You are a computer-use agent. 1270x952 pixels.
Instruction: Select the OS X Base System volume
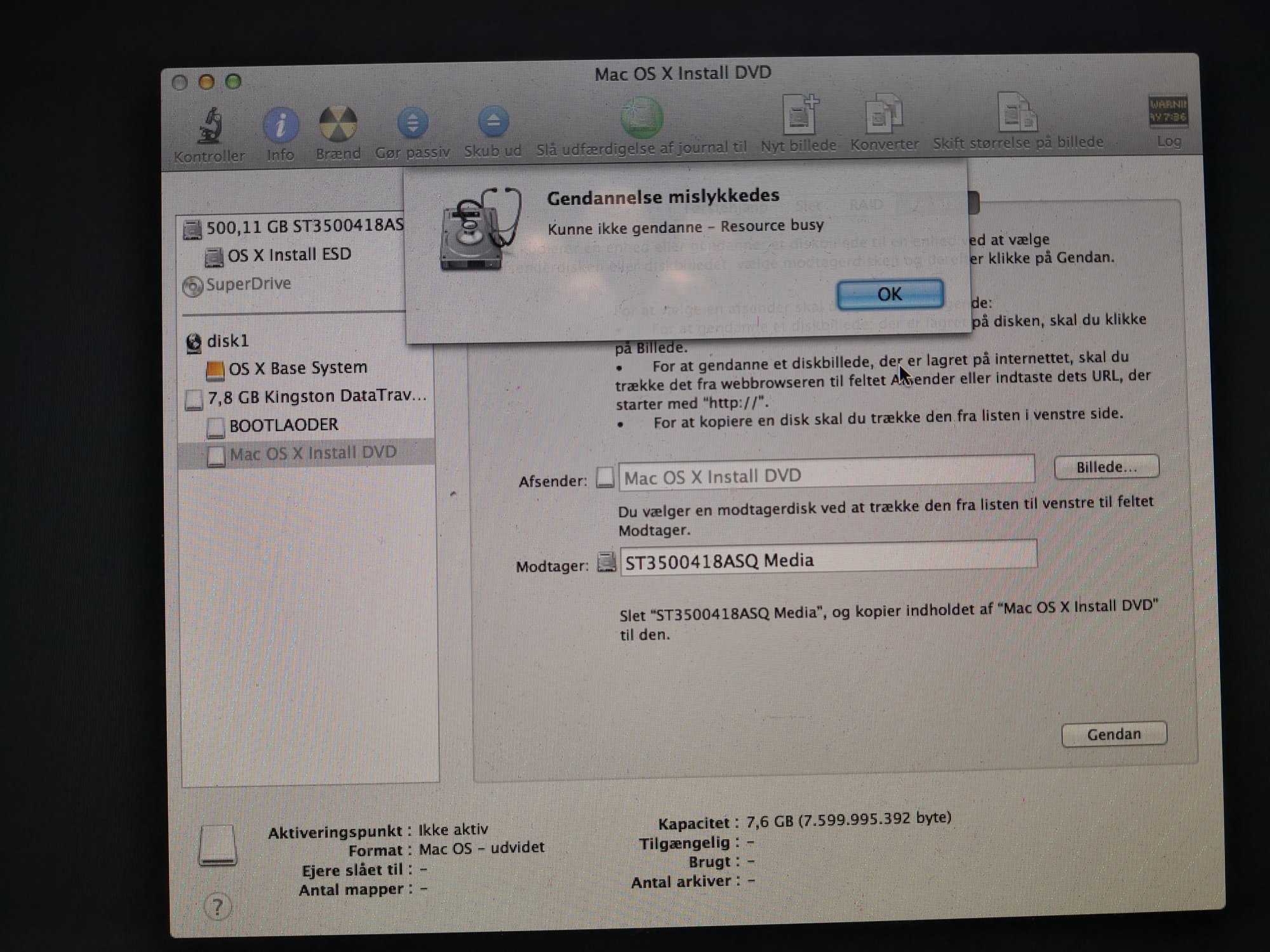[297, 369]
